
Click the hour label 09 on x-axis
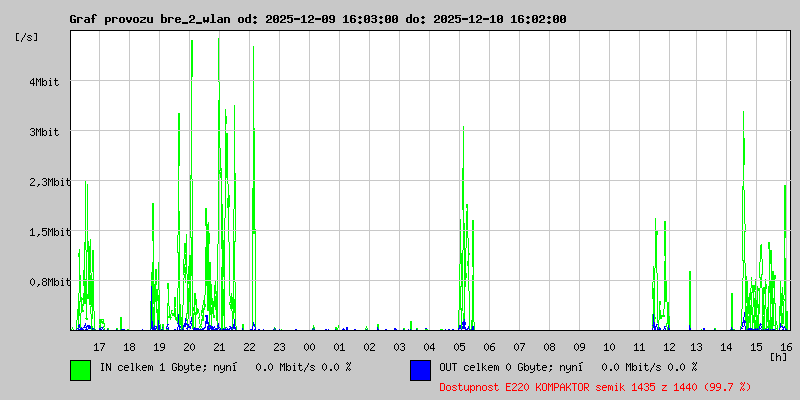[580, 347]
